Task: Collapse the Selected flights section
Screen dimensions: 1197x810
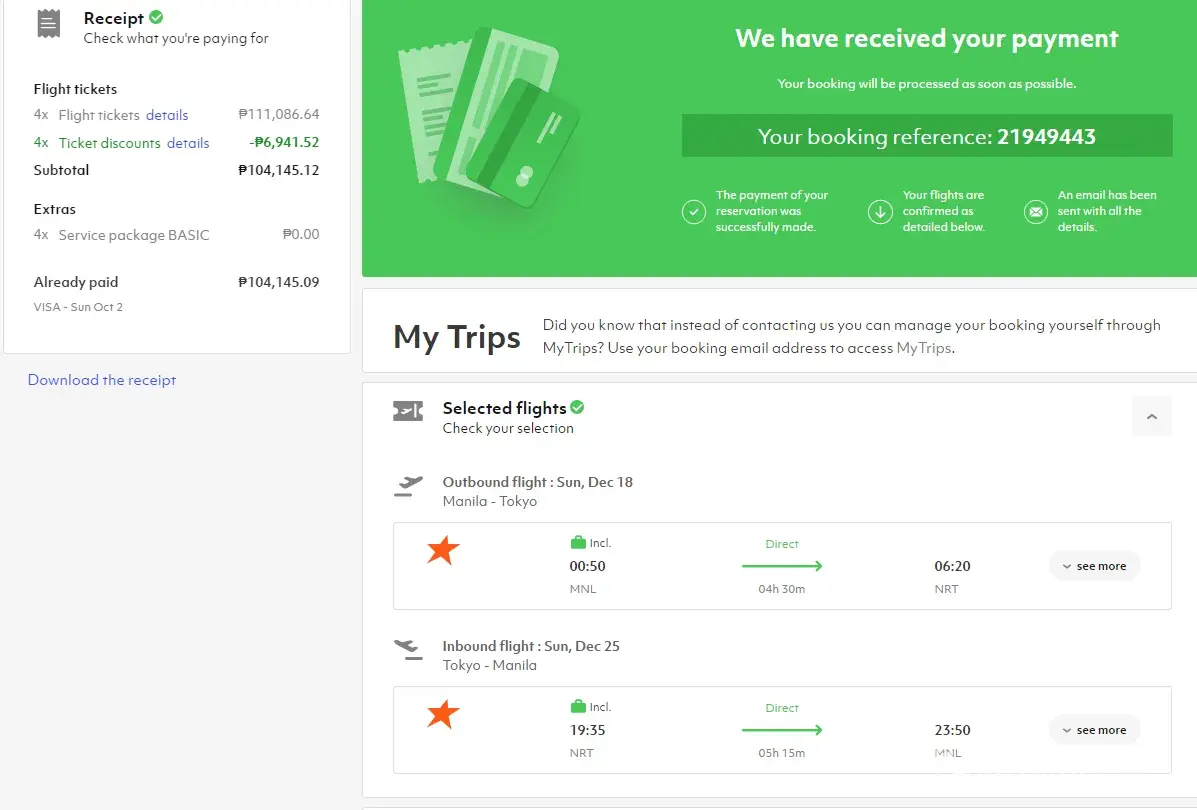Action: click(1151, 416)
